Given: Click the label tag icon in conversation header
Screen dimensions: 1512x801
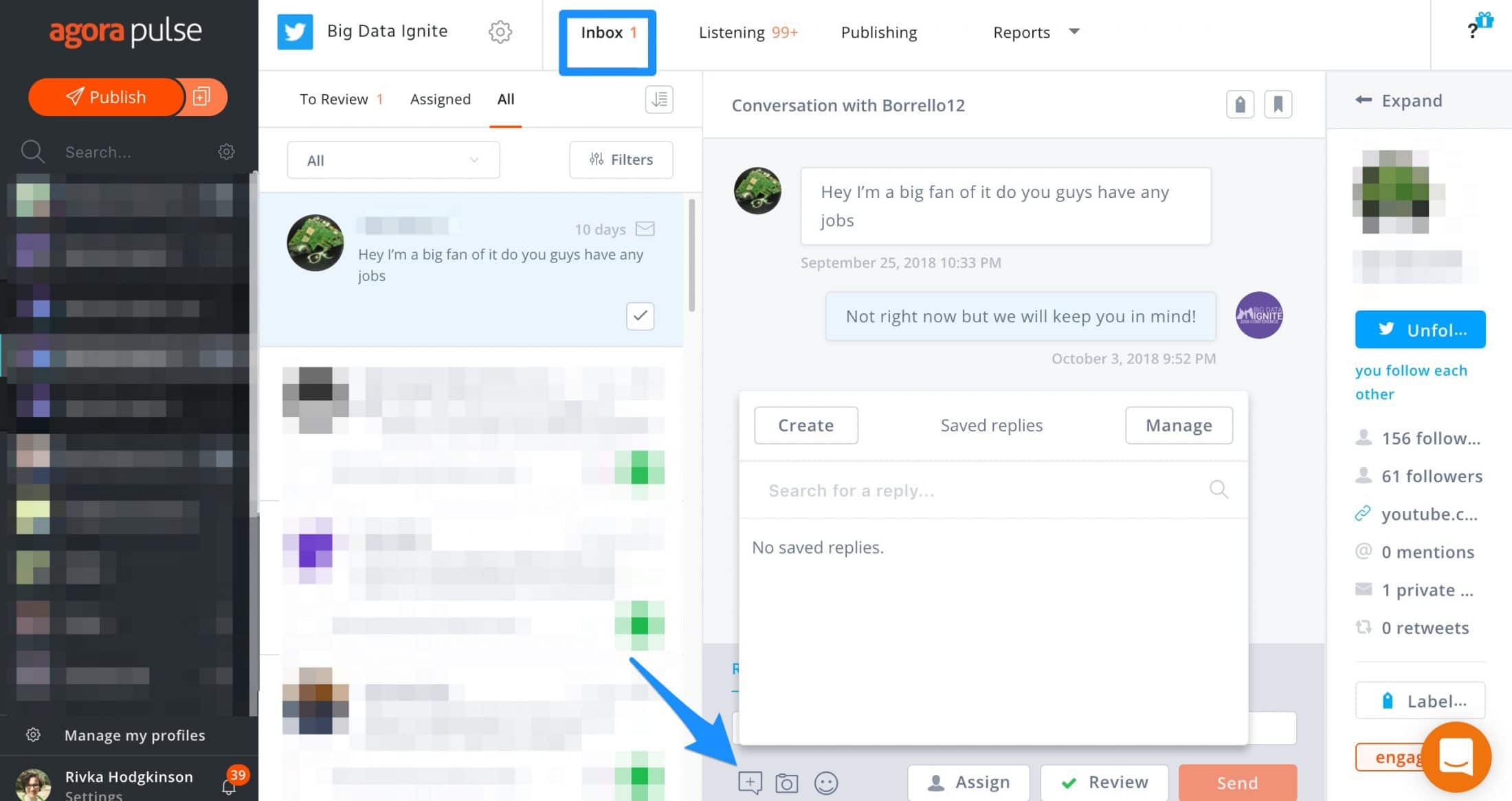Looking at the screenshot, I should (x=1240, y=104).
